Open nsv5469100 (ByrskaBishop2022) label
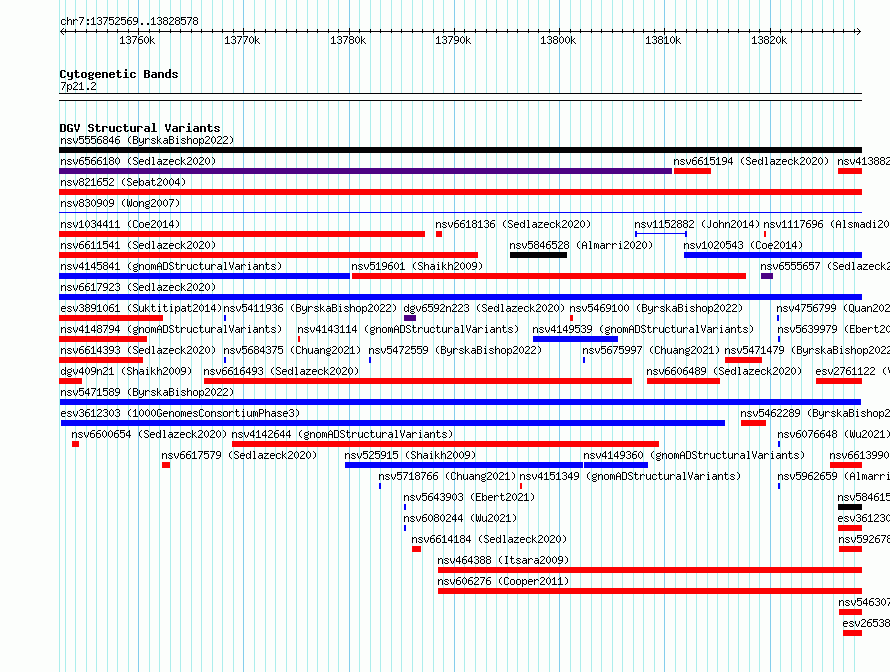 [656, 308]
